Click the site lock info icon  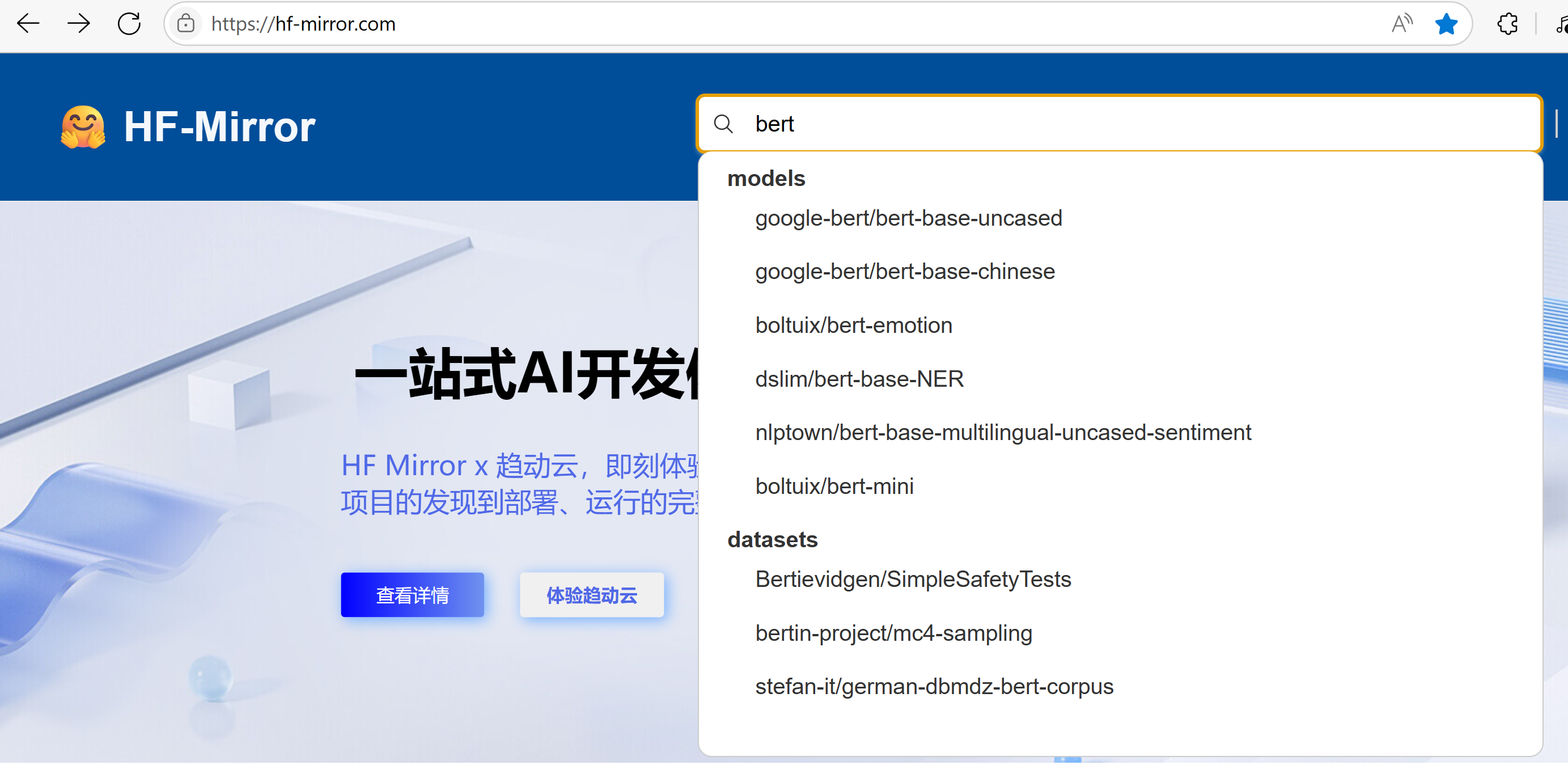click(185, 24)
